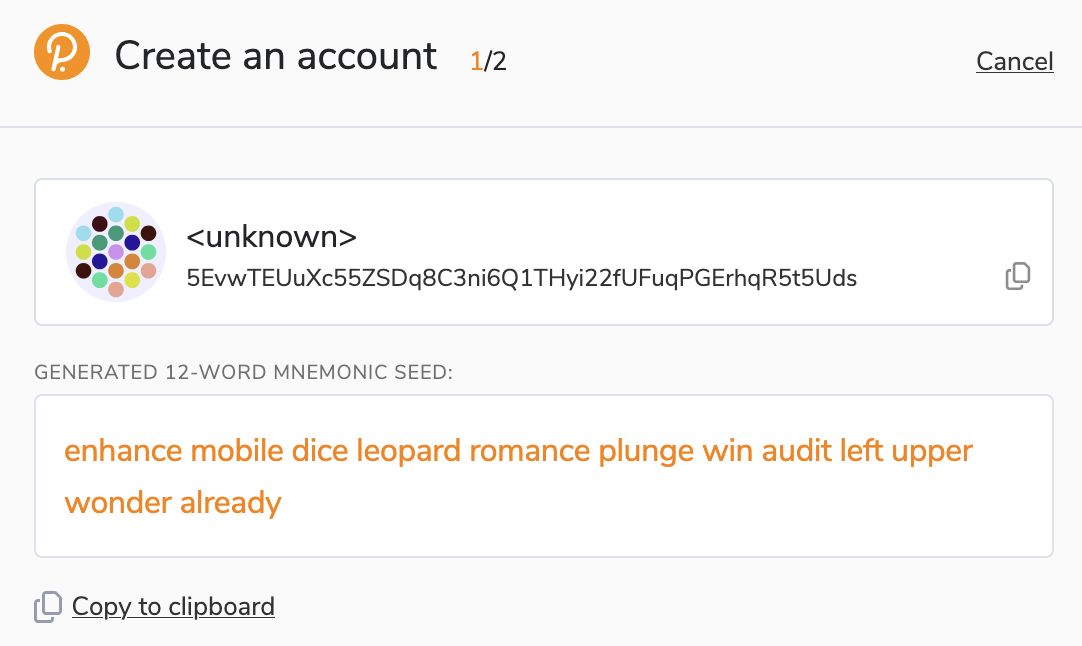The image size is (1082, 646).
Task: Click the word 'romance' in the seed phrase
Action: pyautogui.click(x=530, y=451)
